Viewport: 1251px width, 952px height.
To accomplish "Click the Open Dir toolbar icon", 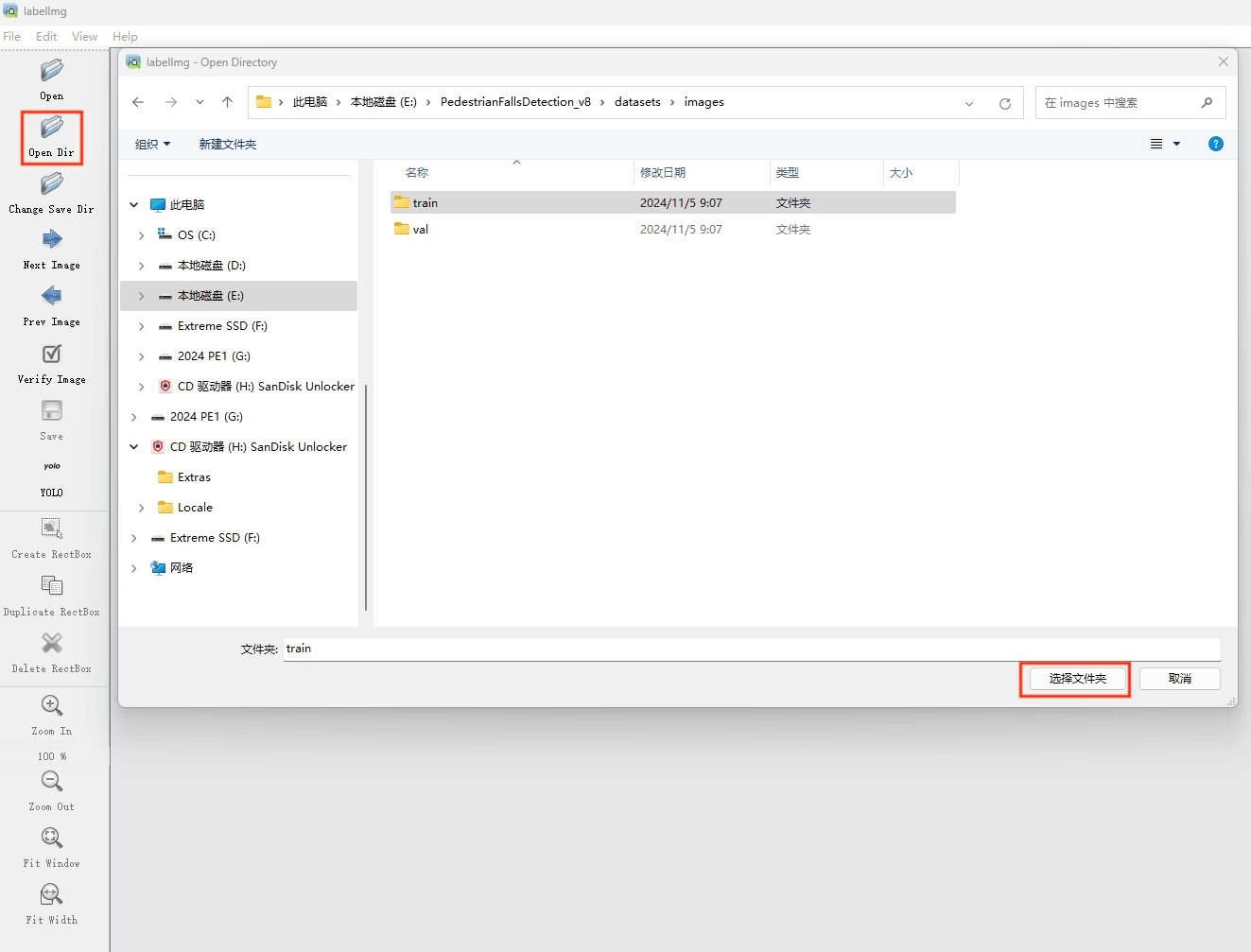I will coord(52,128).
